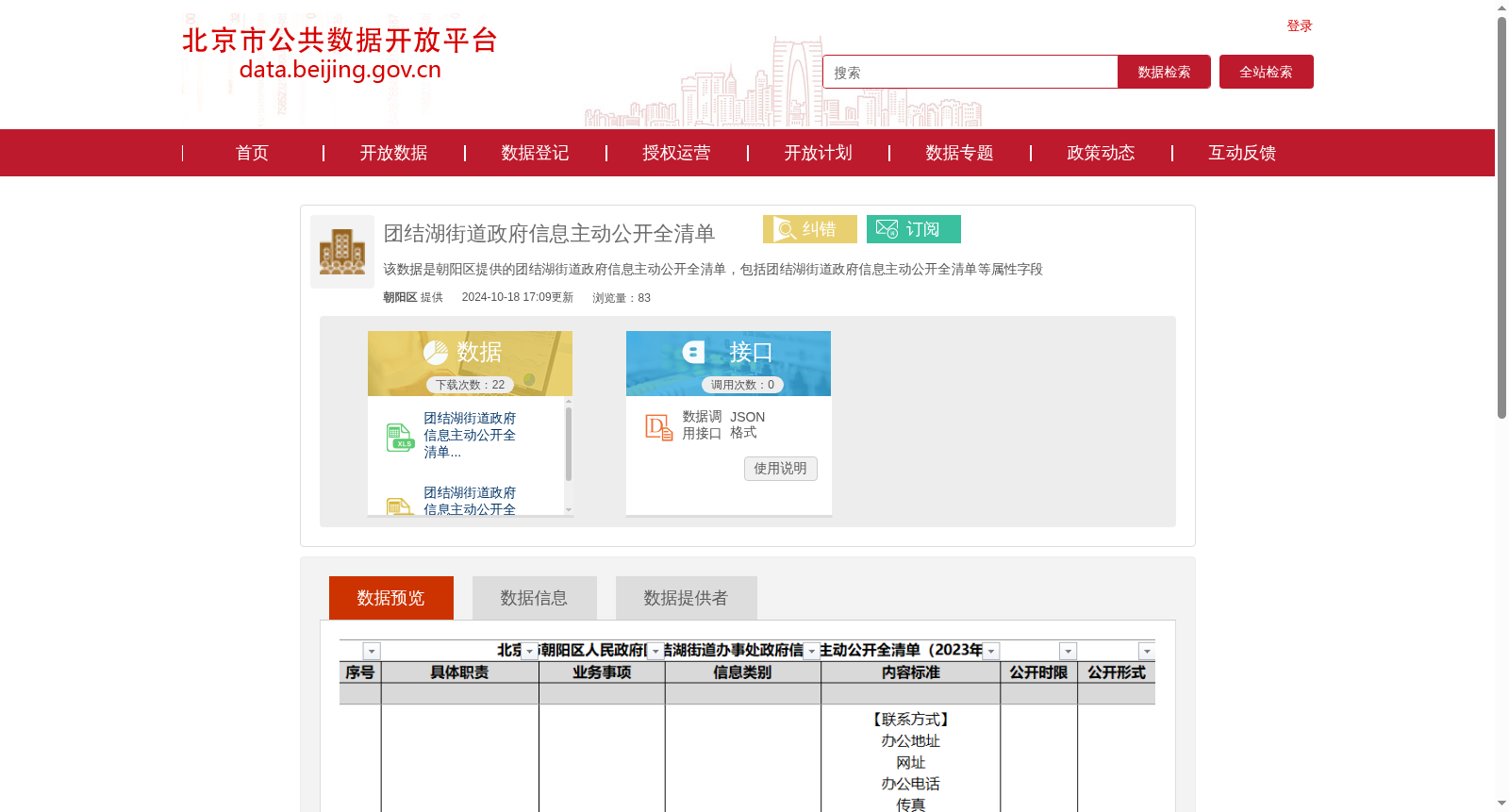Switch to the 数据预览 tab
This screenshot has width=1509, height=812.
[391, 598]
